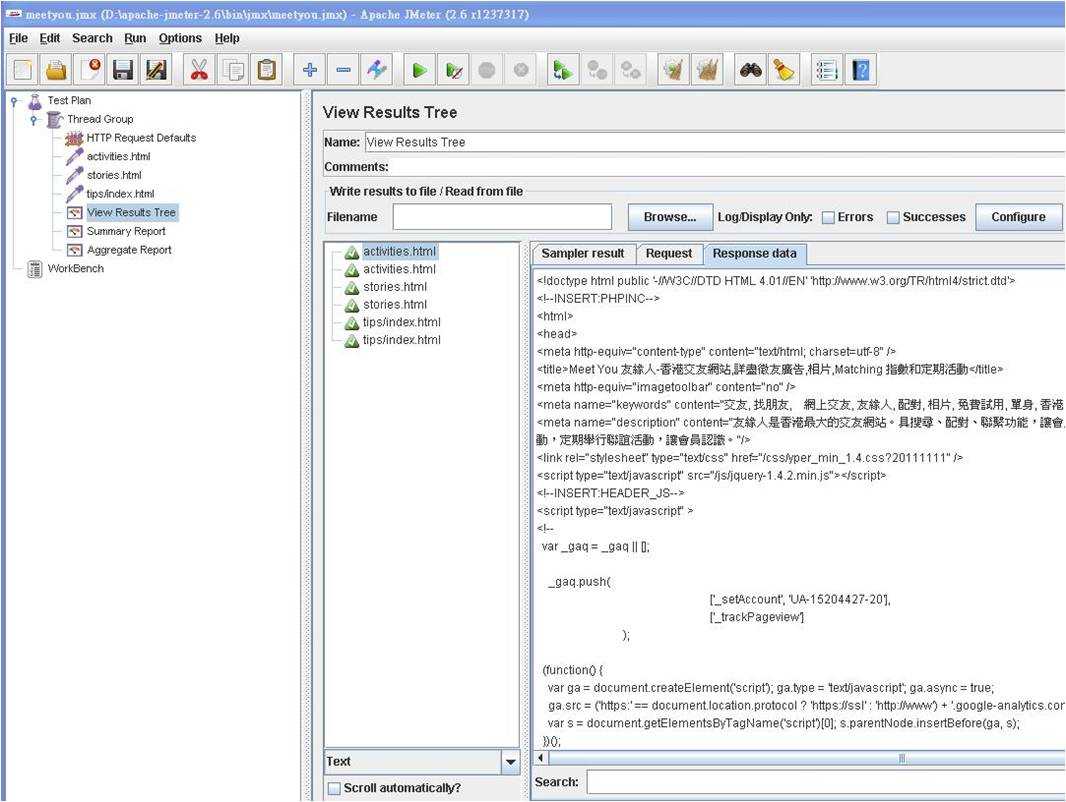This screenshot has height=802, width=1066.
Task: Switch to the Response data tab
Action: [x=755, y=254]
